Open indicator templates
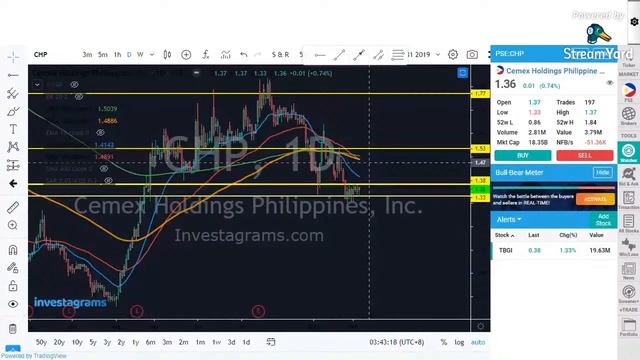 (x=225, y=54)
